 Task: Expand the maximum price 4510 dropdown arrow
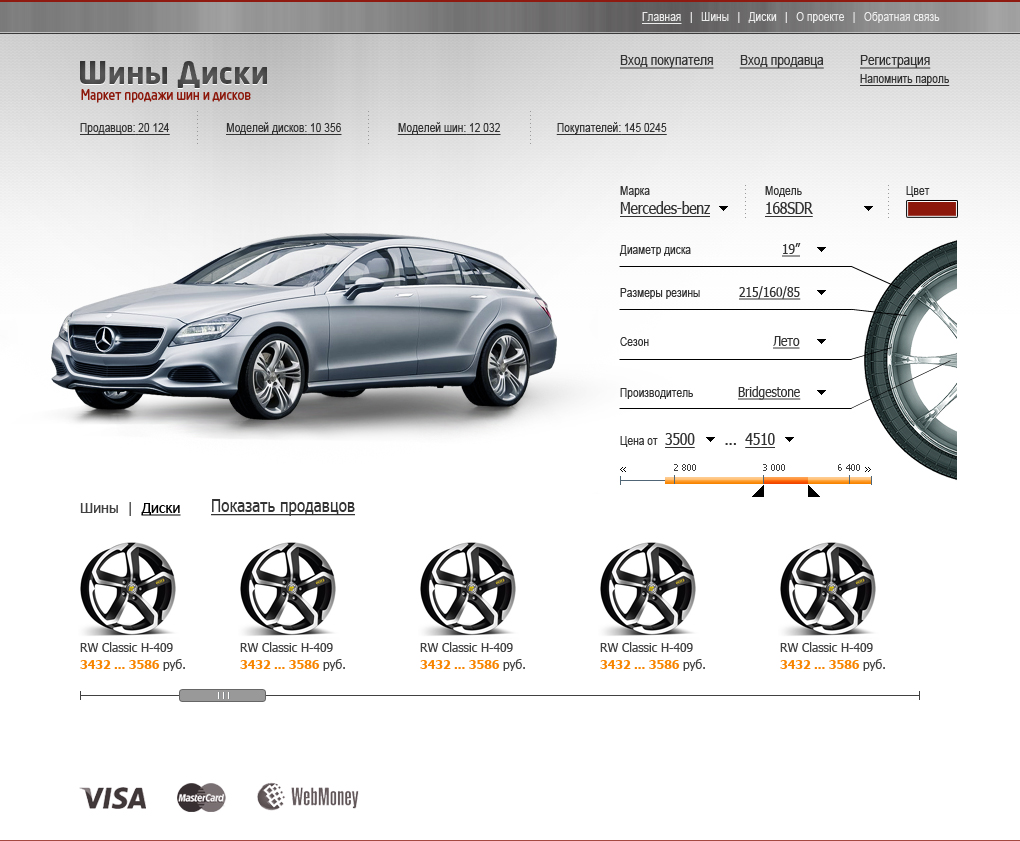tap(789, 440)
